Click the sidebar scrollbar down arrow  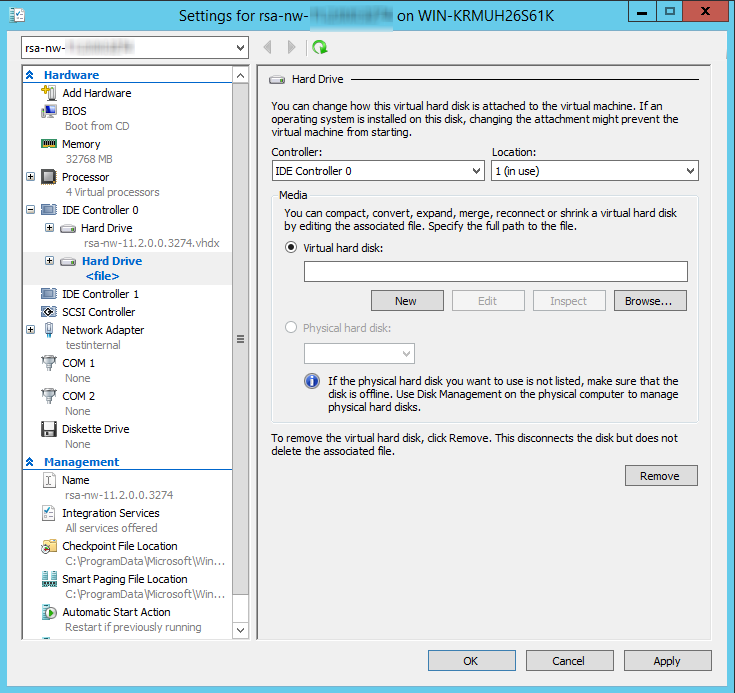pos(240,630)
